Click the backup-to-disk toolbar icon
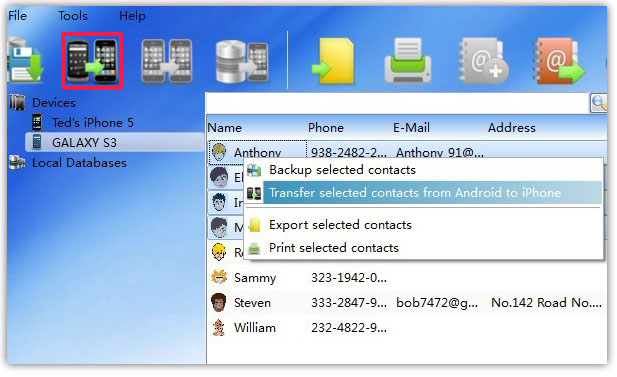 25,60
